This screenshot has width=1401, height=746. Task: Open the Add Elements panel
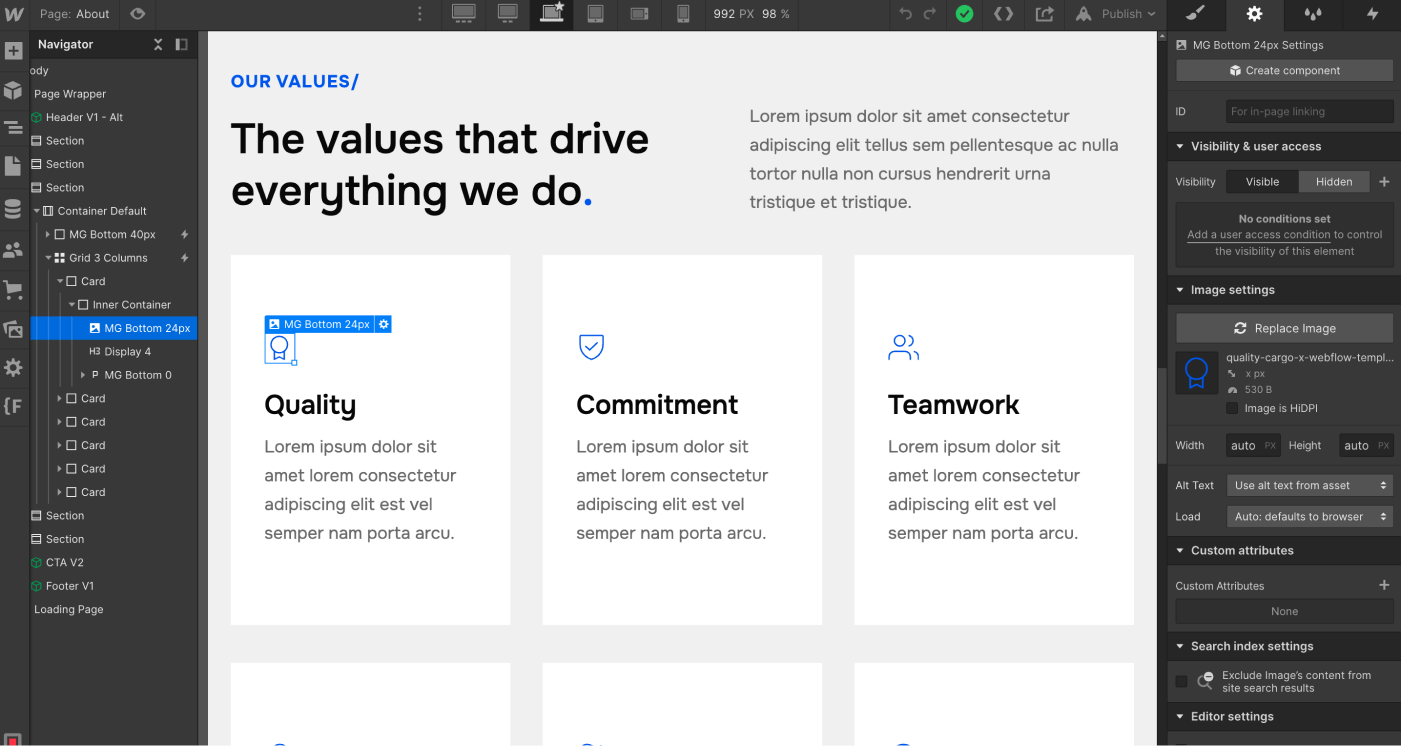click(x=14, y=50)
